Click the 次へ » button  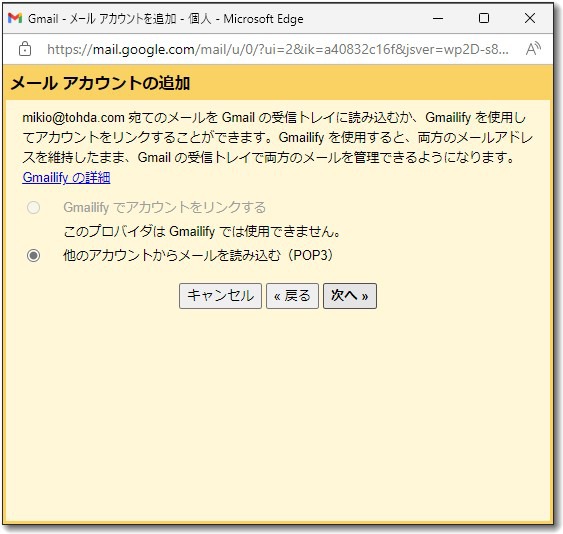tap(350, 296)
